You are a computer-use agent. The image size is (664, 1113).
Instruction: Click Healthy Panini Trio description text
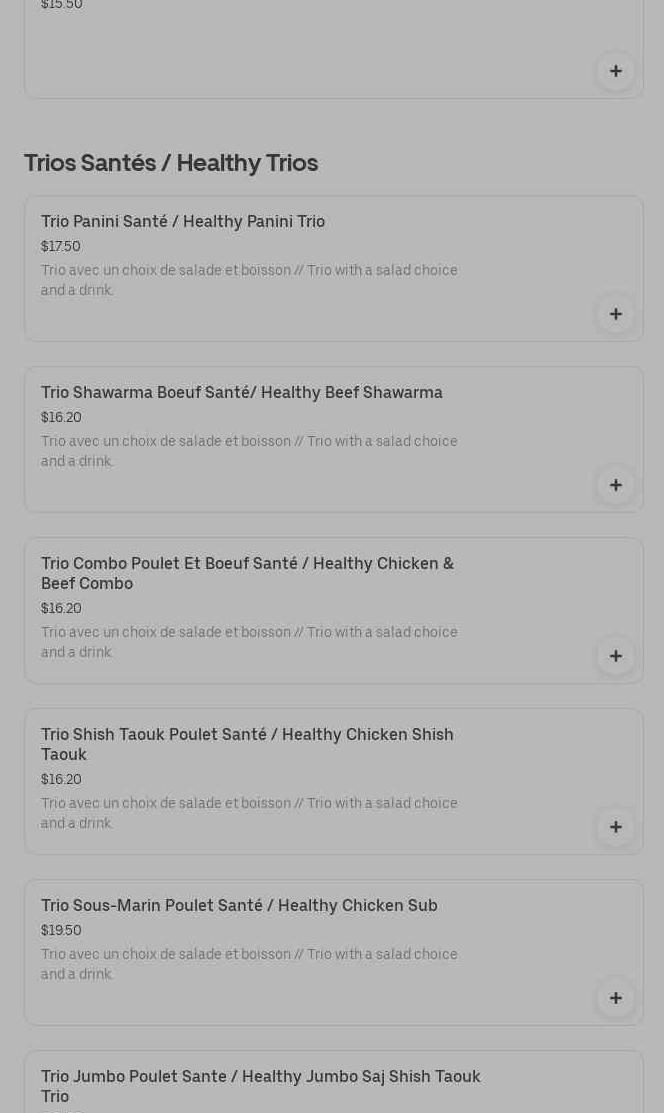click(x=249, y=280)
